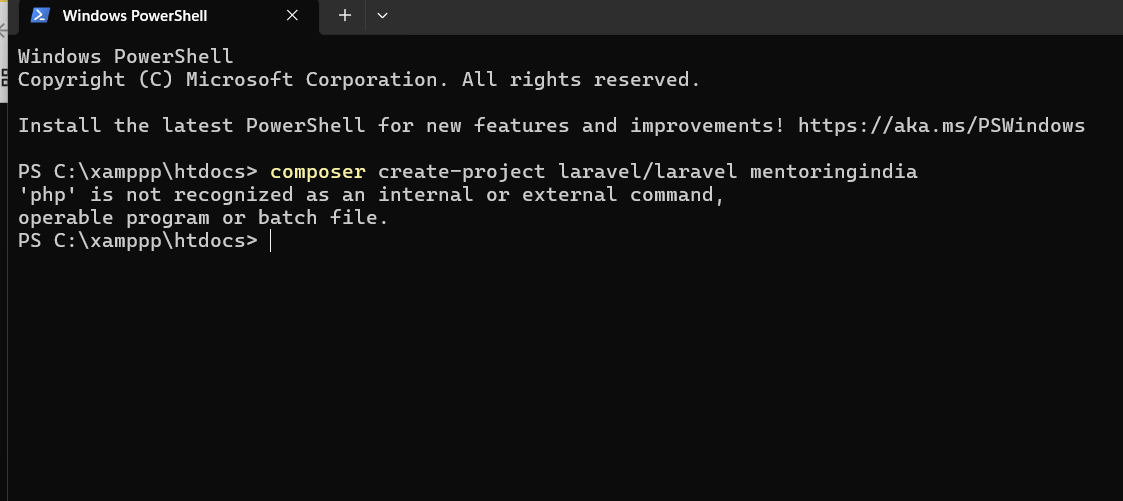1123x501 pixels.
Task: Click the PowerShell icon on the tab
Action: click(x=41, y=16)
